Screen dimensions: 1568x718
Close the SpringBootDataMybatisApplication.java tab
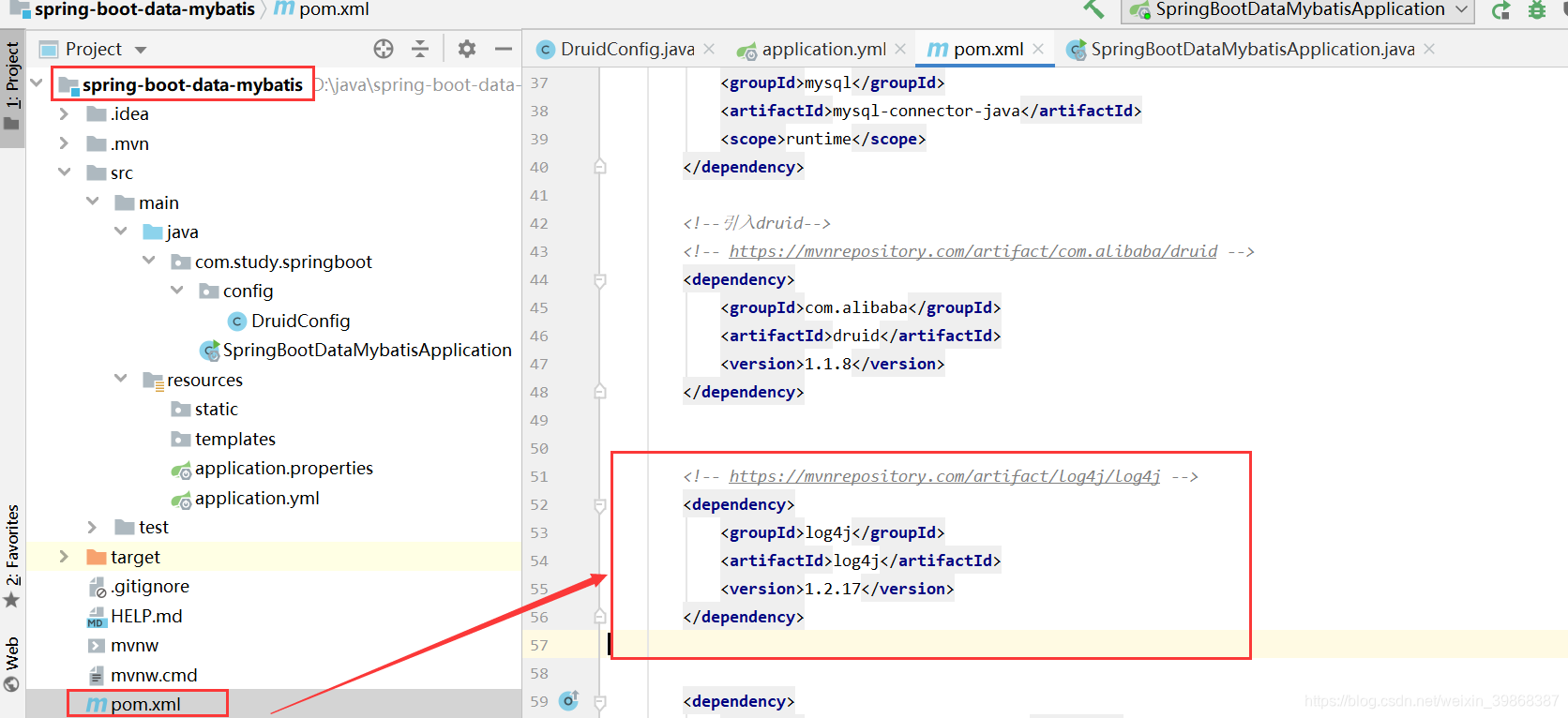pos(1429,49)
